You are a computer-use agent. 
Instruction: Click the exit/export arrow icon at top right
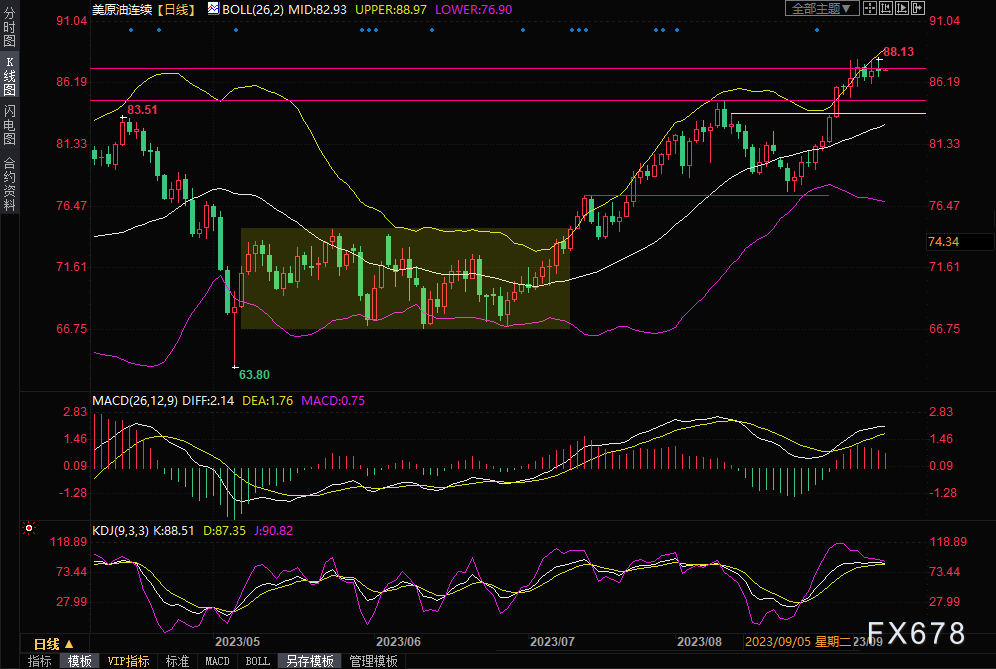click(917, 8)
